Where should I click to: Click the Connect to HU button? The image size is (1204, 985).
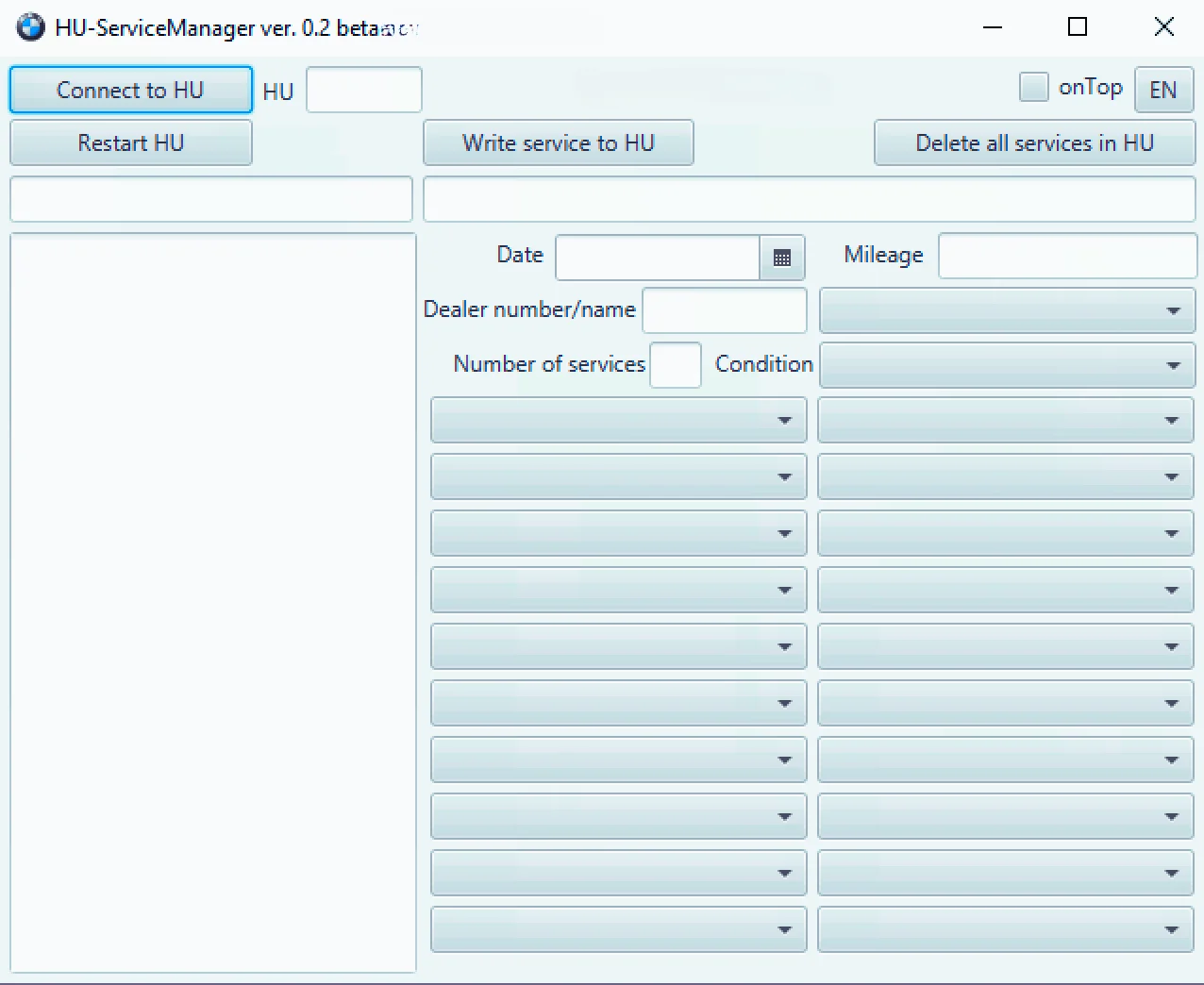pos(130,90)
